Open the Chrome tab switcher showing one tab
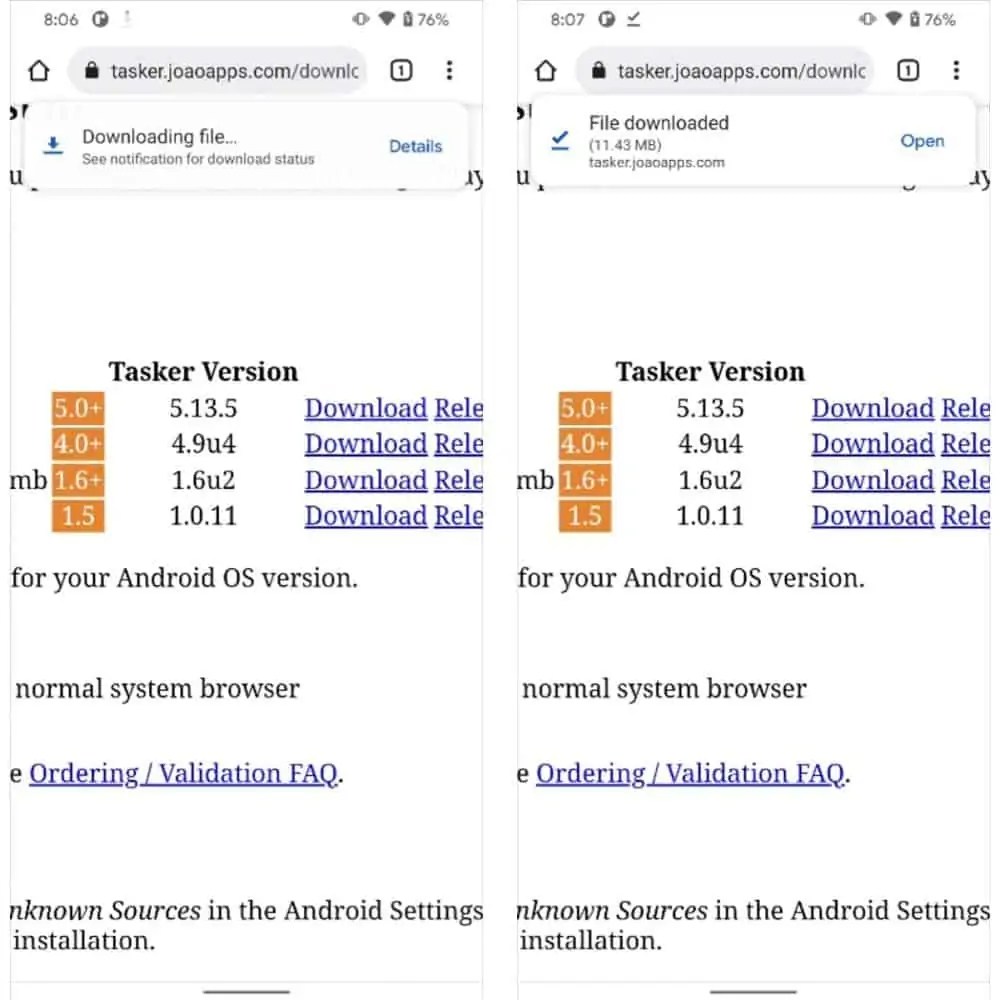 400,70
